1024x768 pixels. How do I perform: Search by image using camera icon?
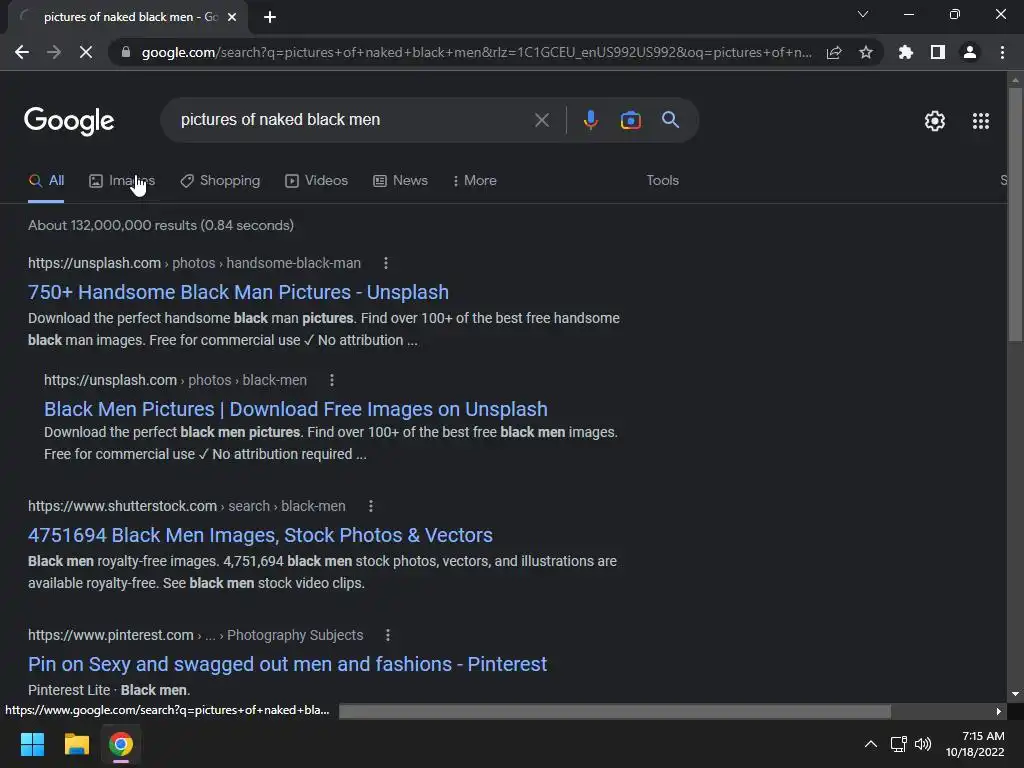coord(630,120)
